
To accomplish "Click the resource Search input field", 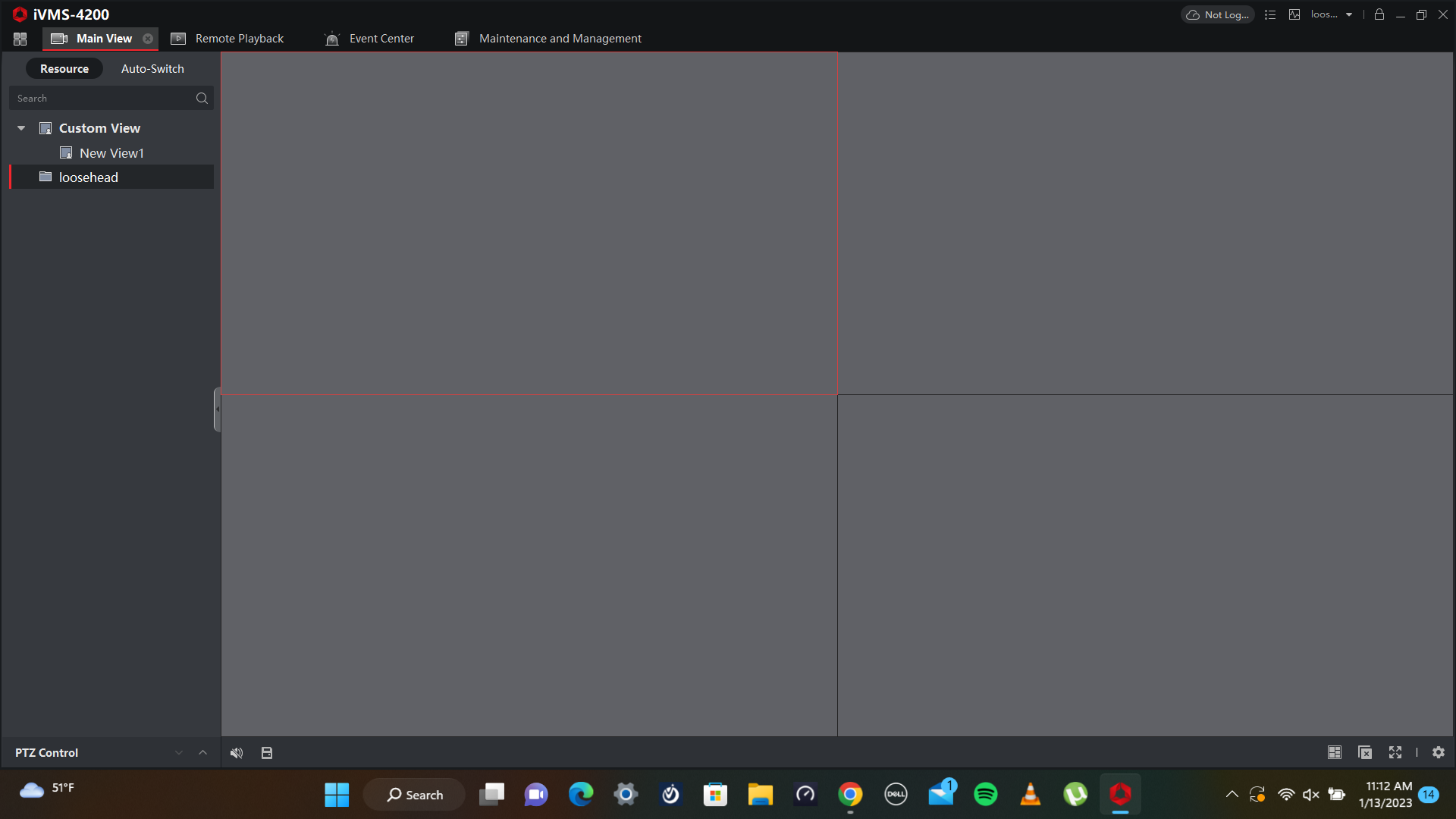I will pyautogui.click(x=102, y=99).
